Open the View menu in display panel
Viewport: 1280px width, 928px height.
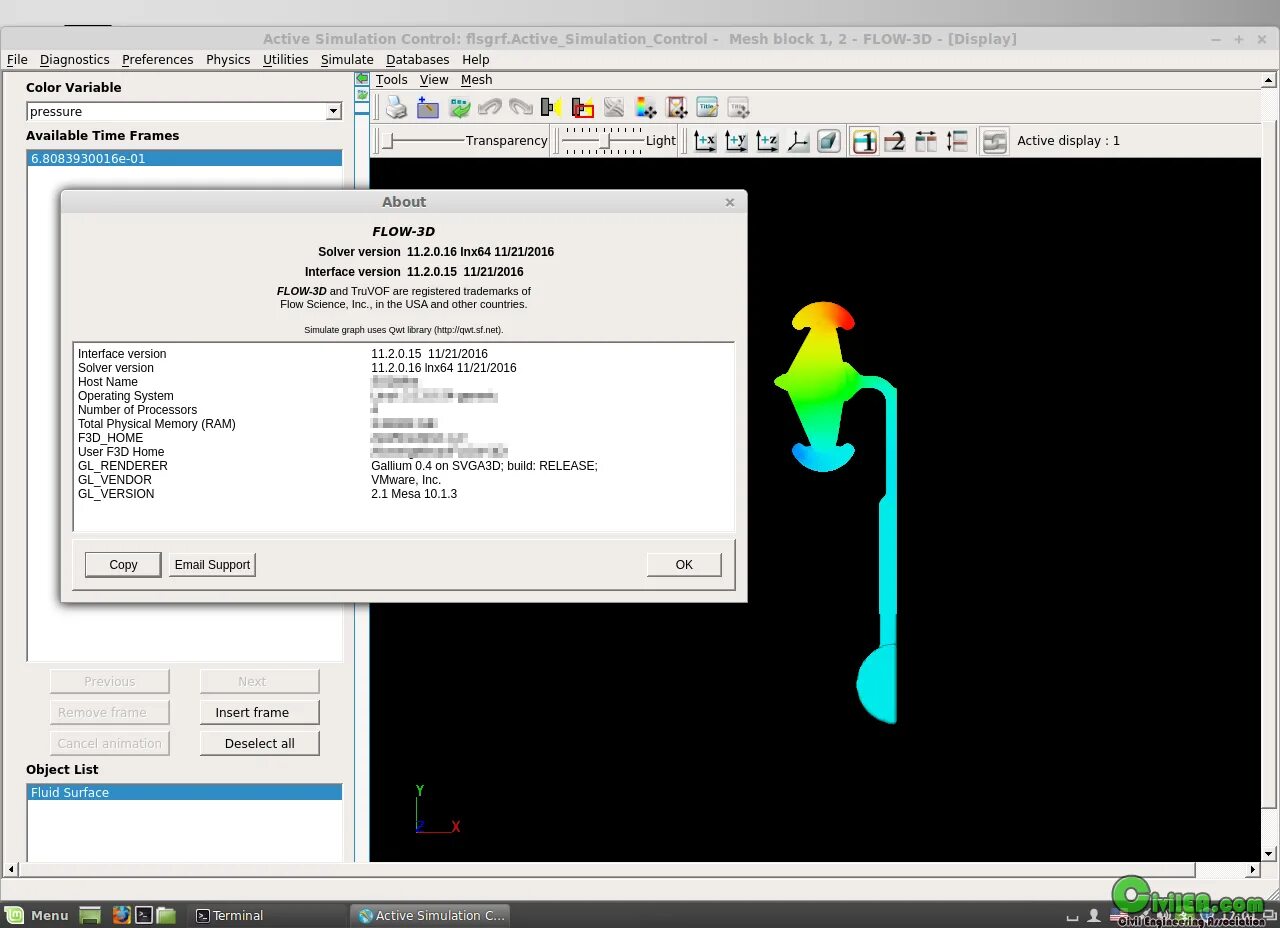click(434, 79)
